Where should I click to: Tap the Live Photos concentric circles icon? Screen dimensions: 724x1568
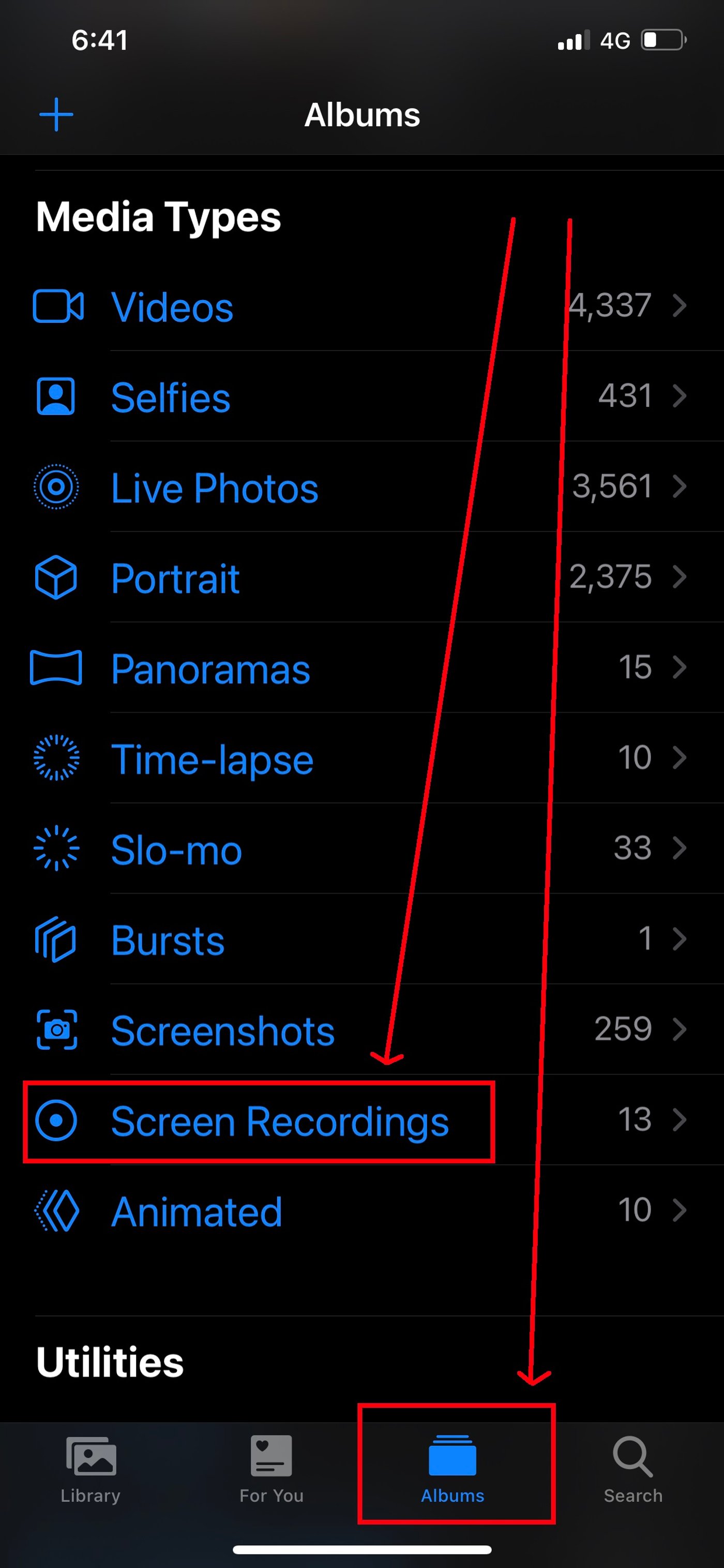pyautogui.click(x=56, y=486)
